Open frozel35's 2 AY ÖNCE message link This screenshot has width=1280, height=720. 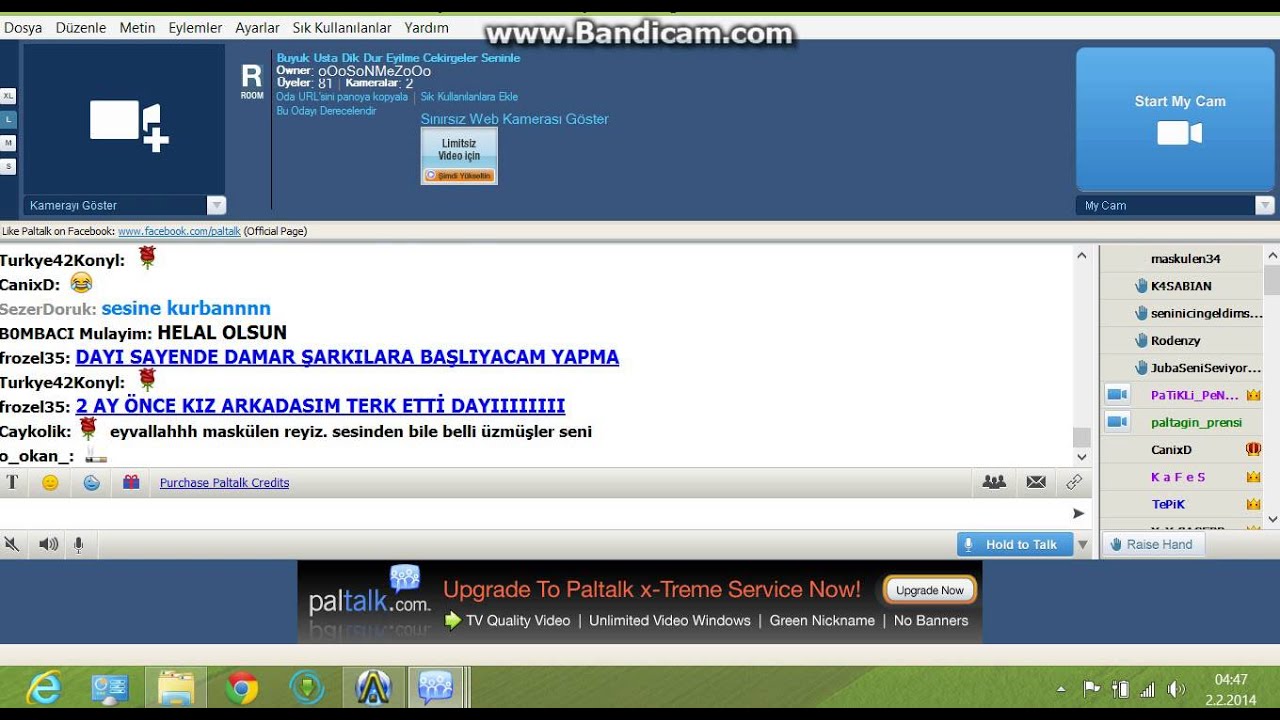pos(320,406)
